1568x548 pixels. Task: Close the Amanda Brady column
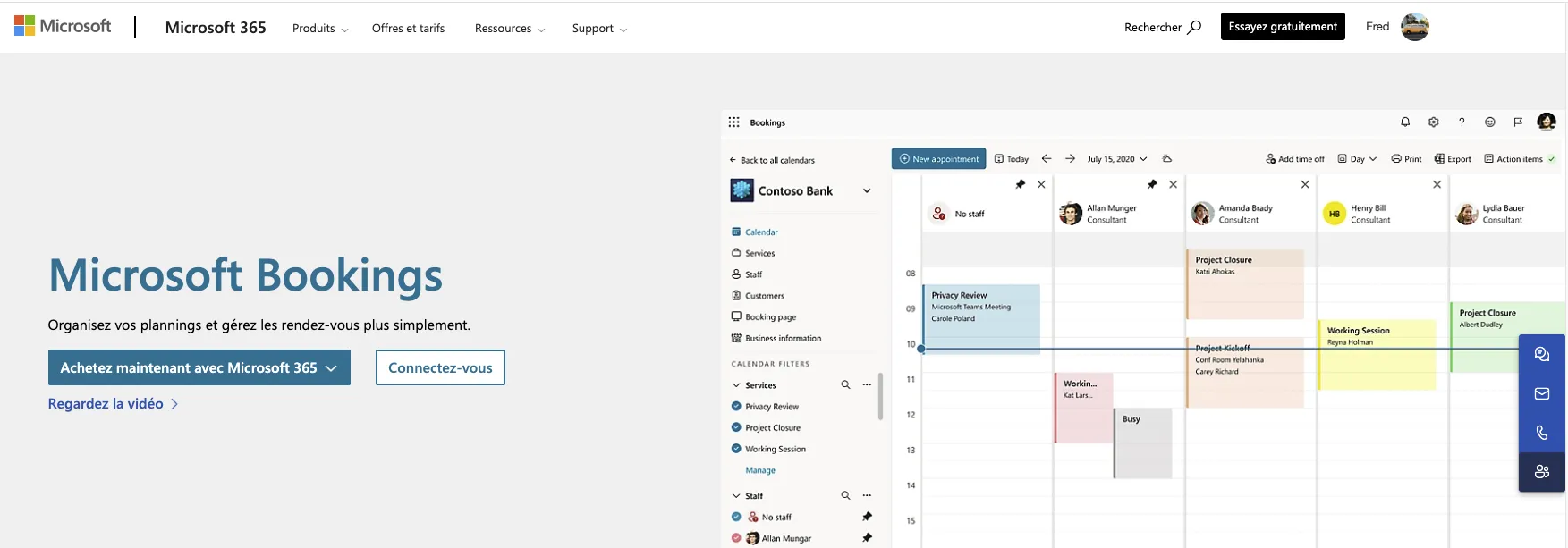(1305, 184)
